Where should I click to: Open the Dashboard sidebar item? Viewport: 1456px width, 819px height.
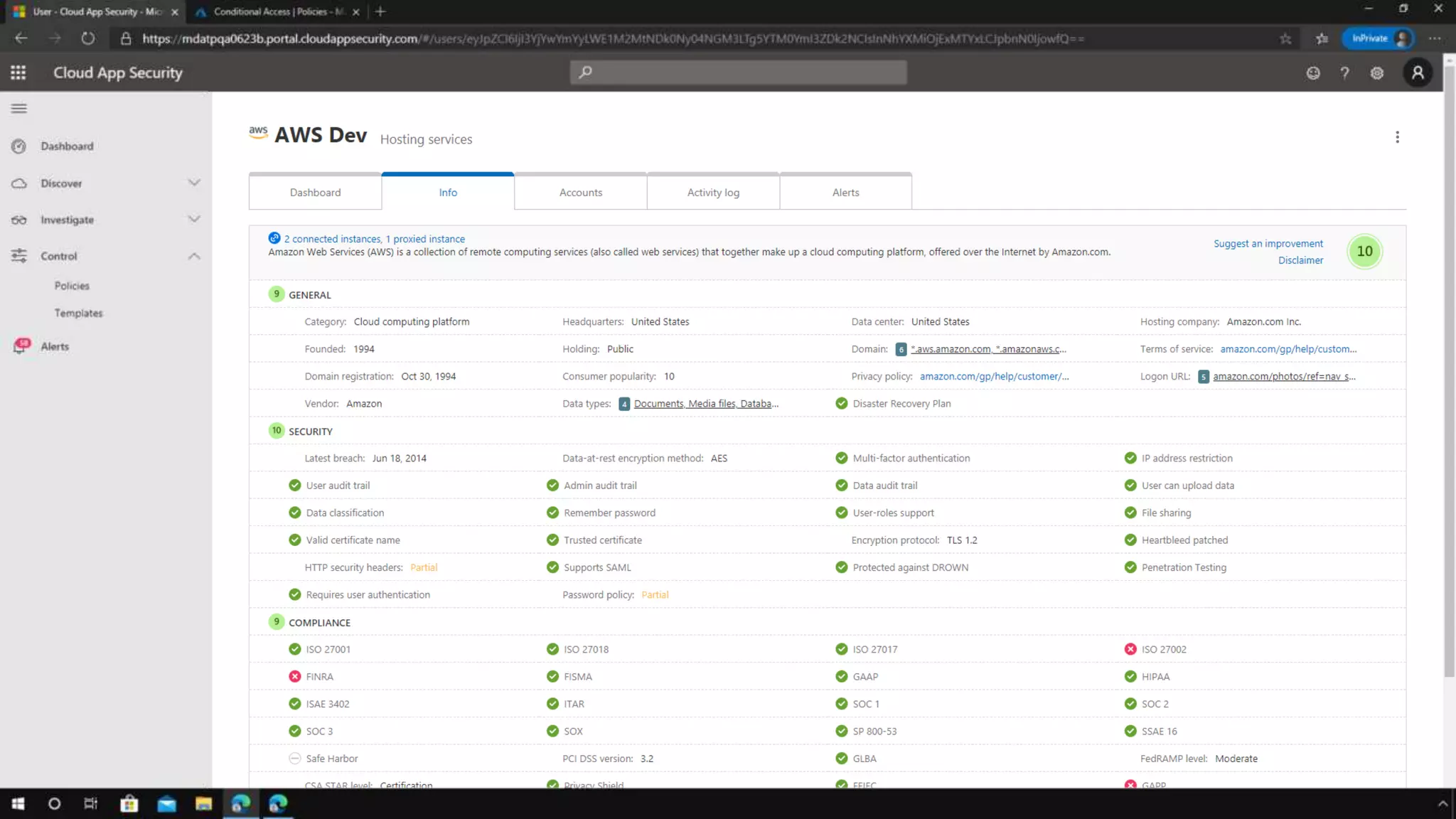tap(67, 146)
